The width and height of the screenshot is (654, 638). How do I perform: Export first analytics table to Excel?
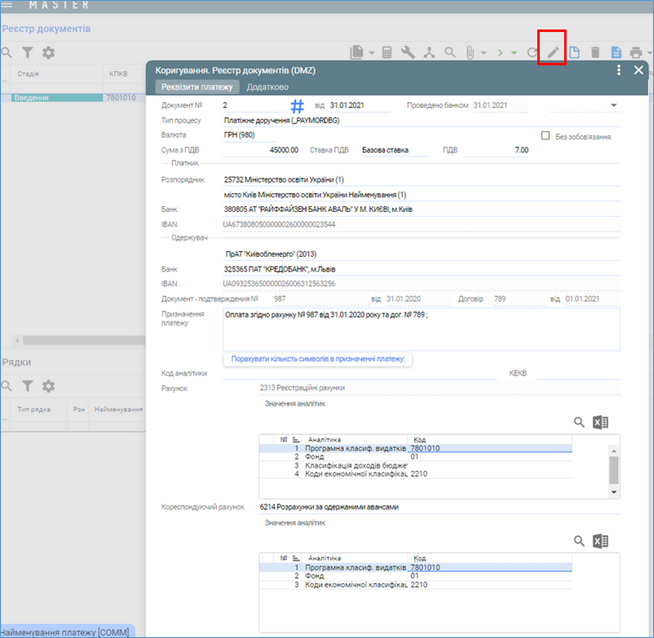600,423
